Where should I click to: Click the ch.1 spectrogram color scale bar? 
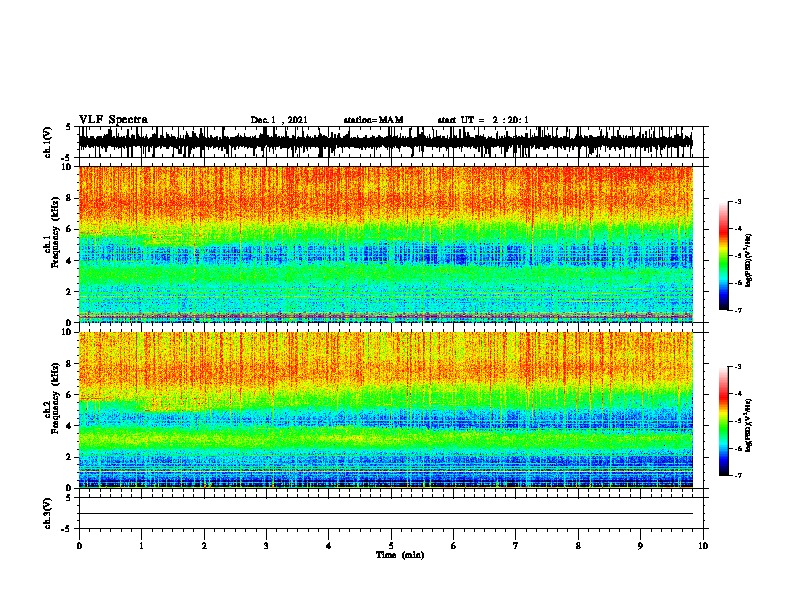[724, 256]
